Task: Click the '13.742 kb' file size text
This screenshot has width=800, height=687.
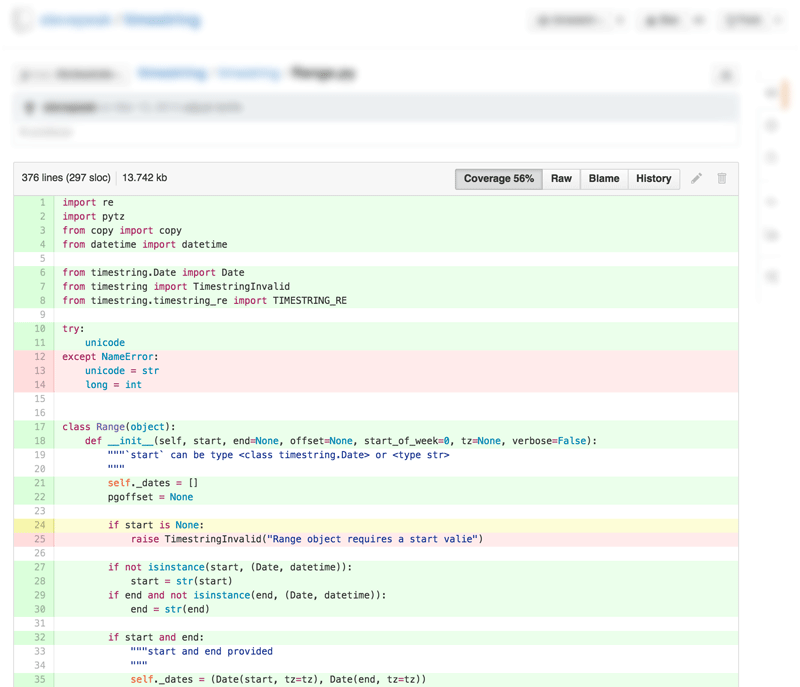Action: [x=144, y=177]
